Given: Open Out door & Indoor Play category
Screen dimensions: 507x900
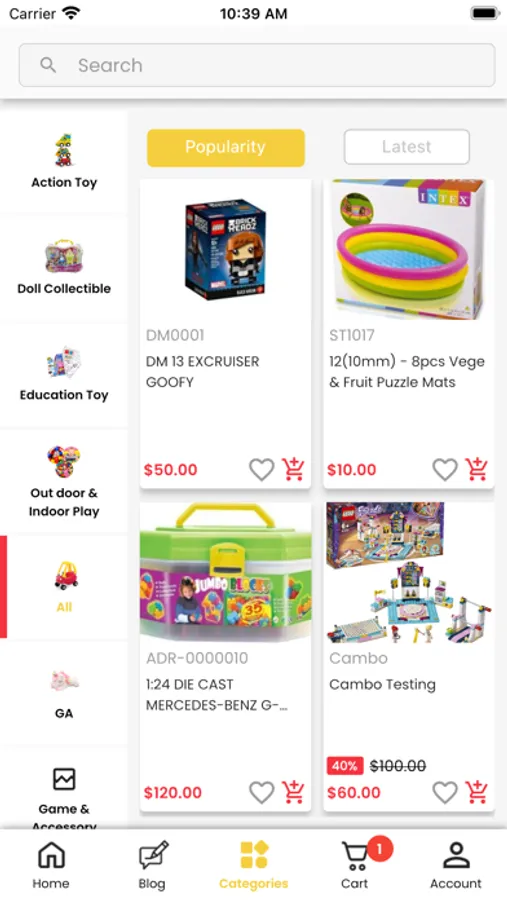Looking at the screenshot, I should 64,481.
